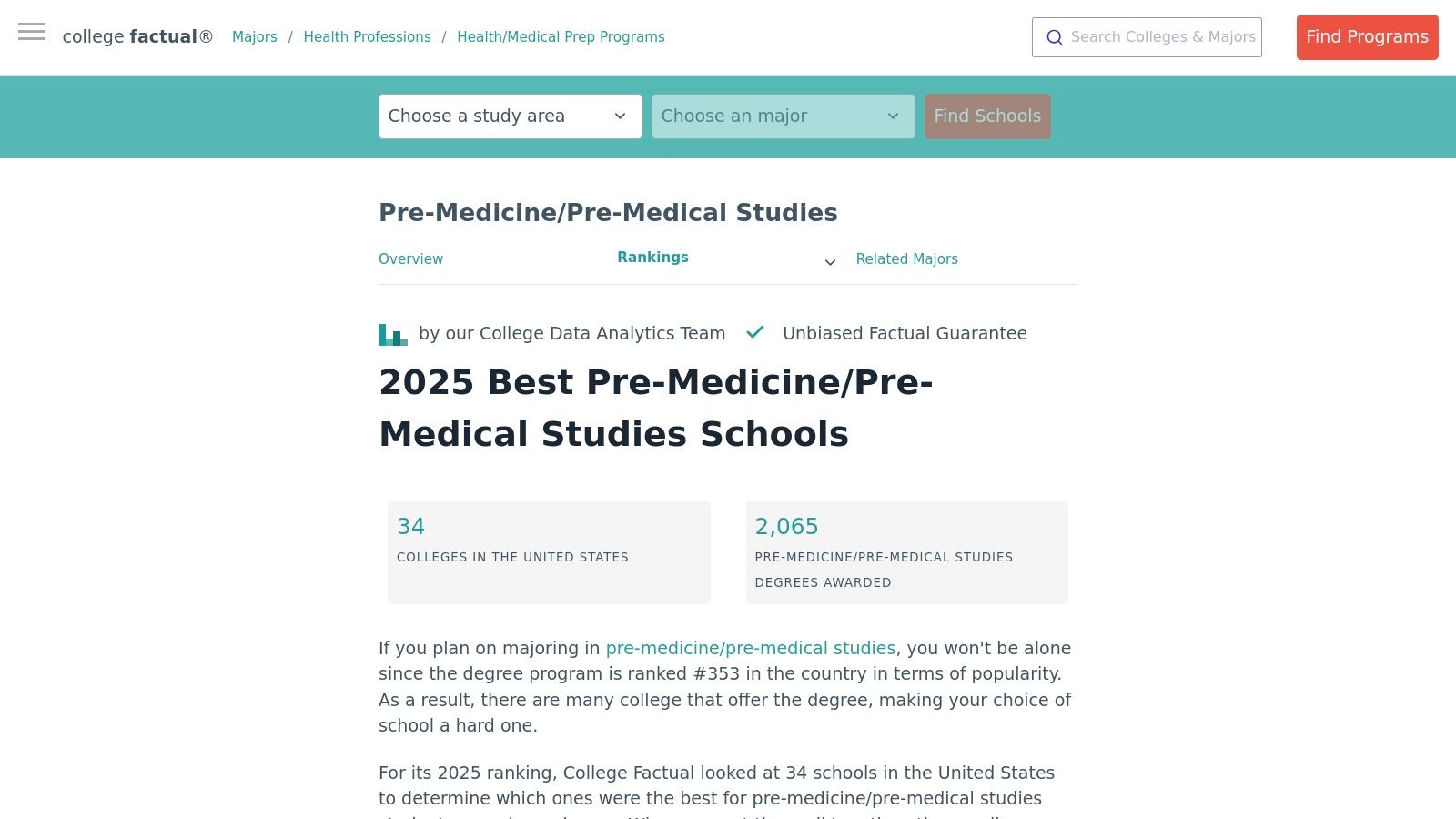Open the 'Choose an major' dropdown
Screen dimensions: 1456x819
click(x=783, y=116)
